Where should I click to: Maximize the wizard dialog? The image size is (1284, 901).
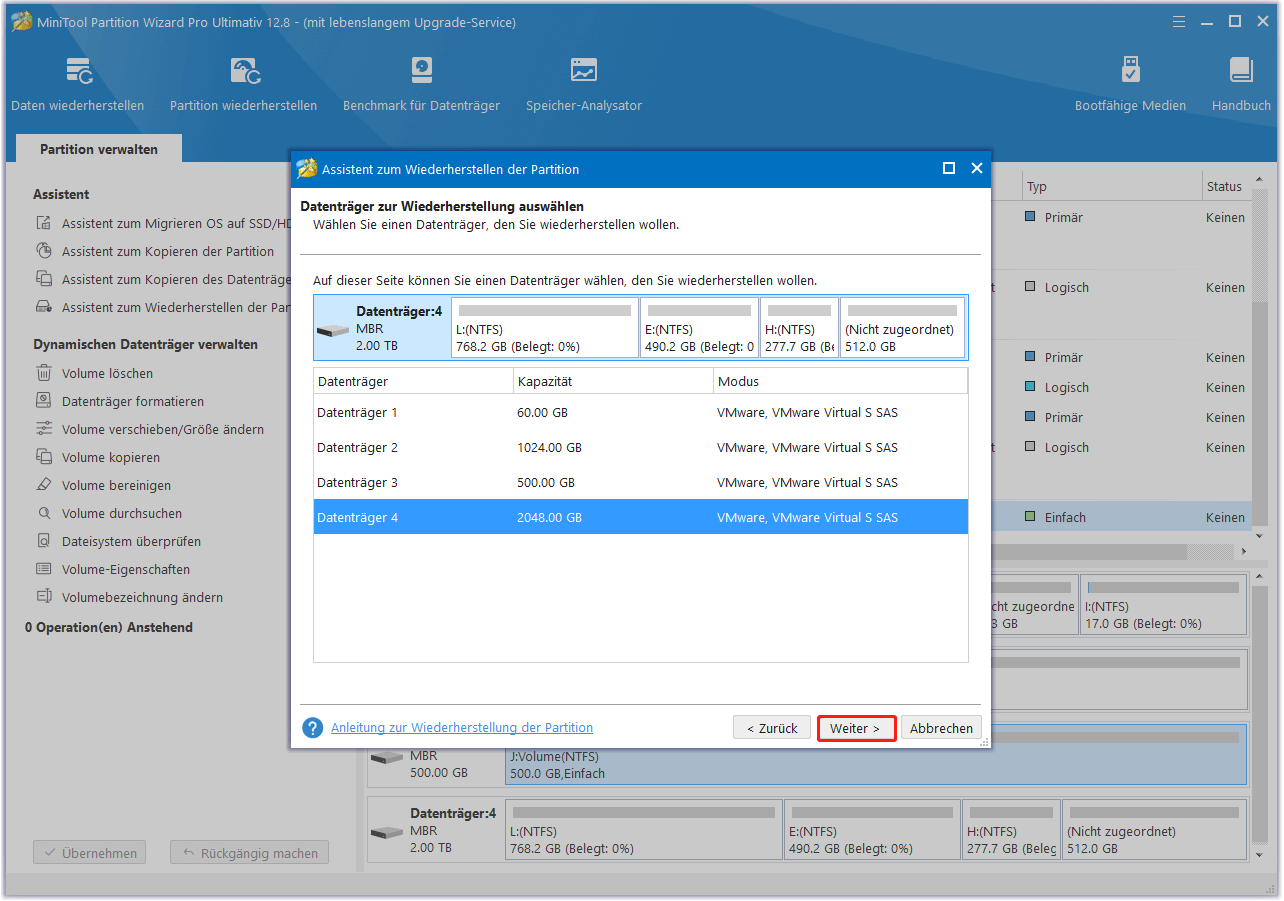(949, 169)
